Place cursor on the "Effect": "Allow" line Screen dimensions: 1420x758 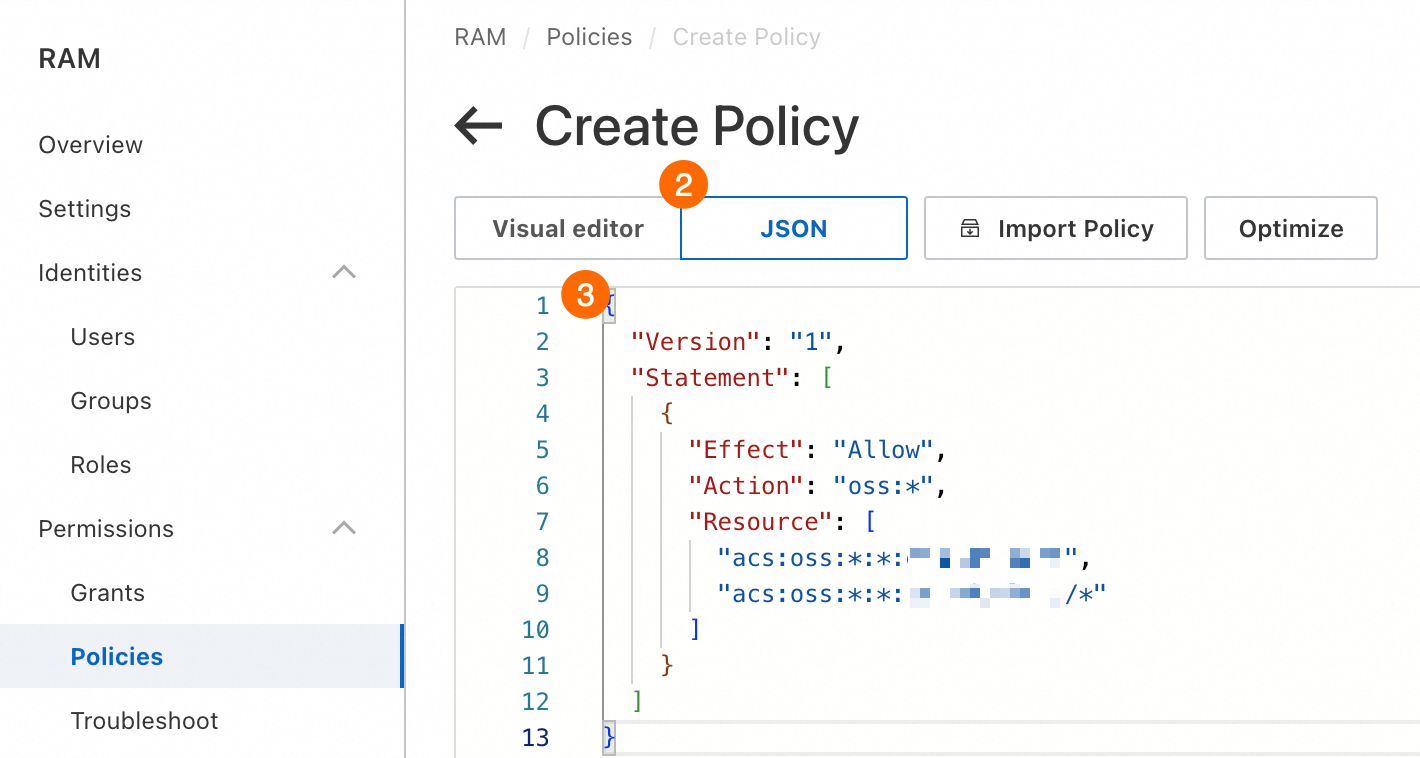click(817, 450)
